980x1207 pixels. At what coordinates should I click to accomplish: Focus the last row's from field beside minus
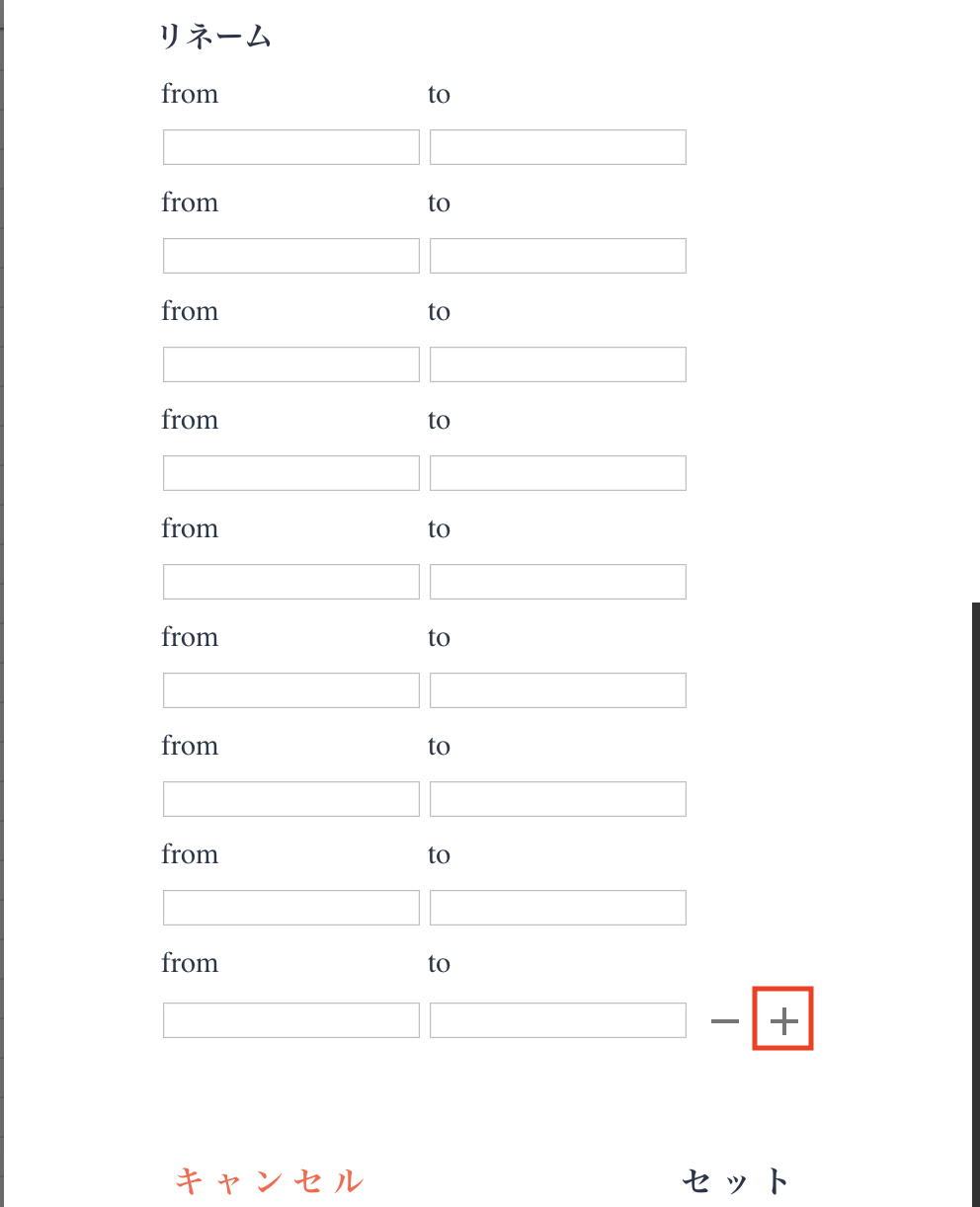click(291, 1020)
